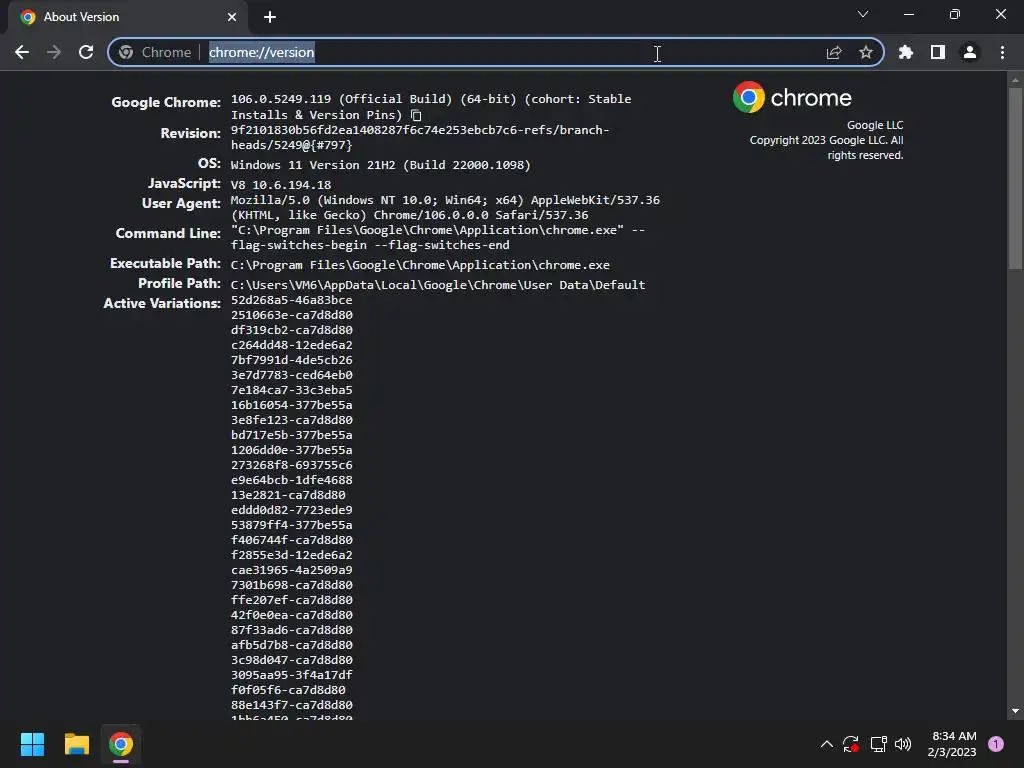Click variation '3e7d7783-ced64eb0'
The height and width of the screenshot is (768, 1024).
[x=291, y=376]
